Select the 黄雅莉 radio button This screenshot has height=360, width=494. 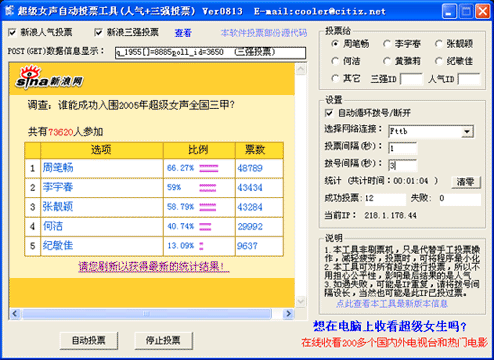pos(387,61)
